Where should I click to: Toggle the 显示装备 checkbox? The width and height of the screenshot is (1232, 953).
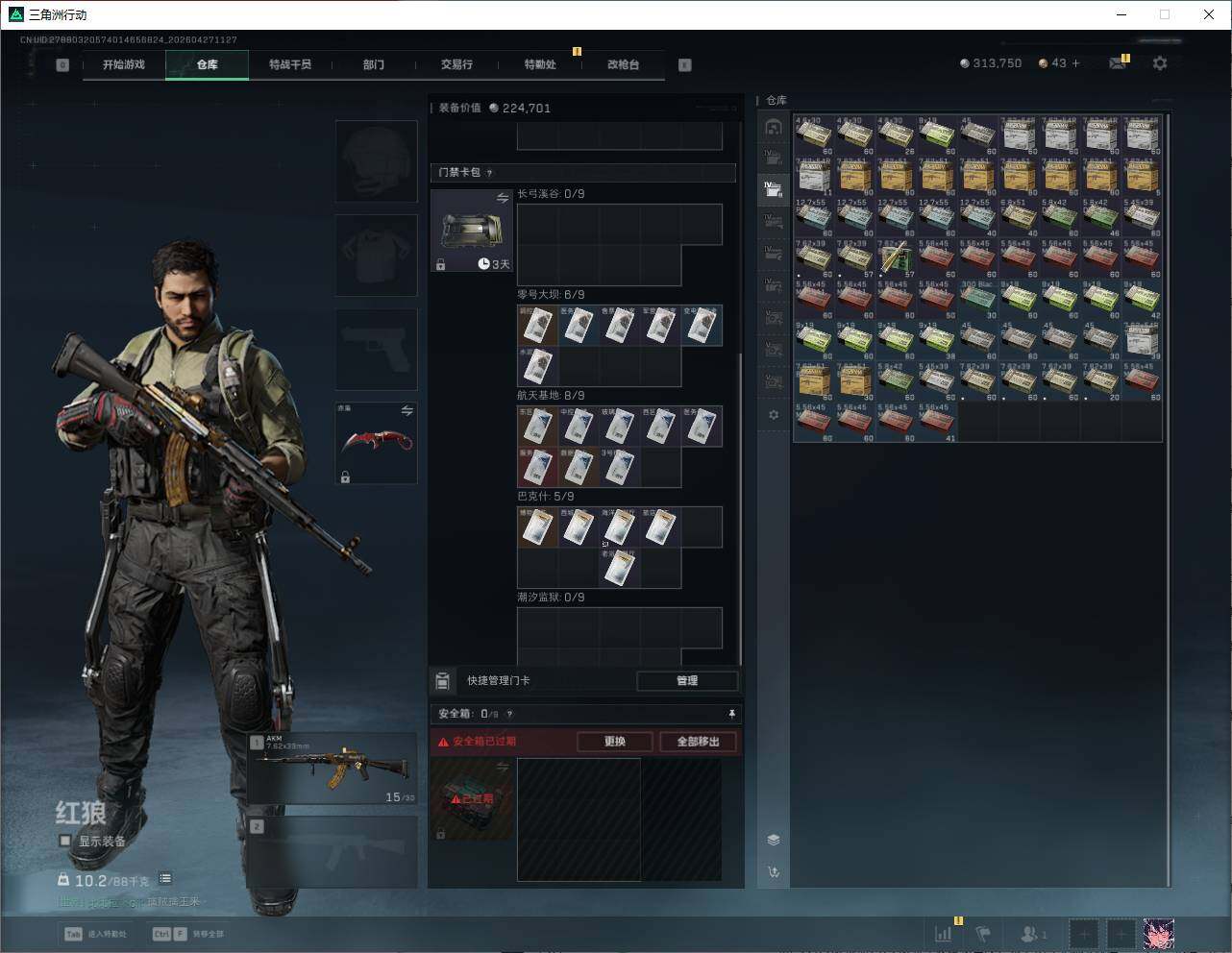click(x=65, y=841)
